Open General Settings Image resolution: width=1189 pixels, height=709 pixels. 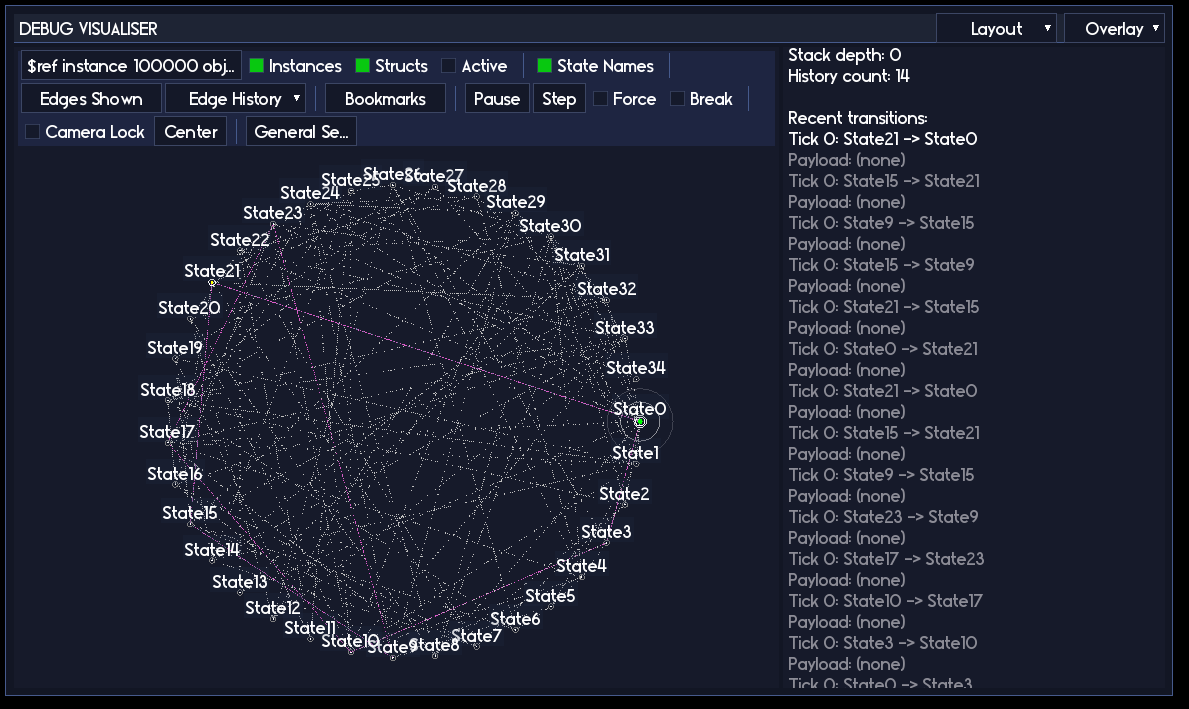299,131
